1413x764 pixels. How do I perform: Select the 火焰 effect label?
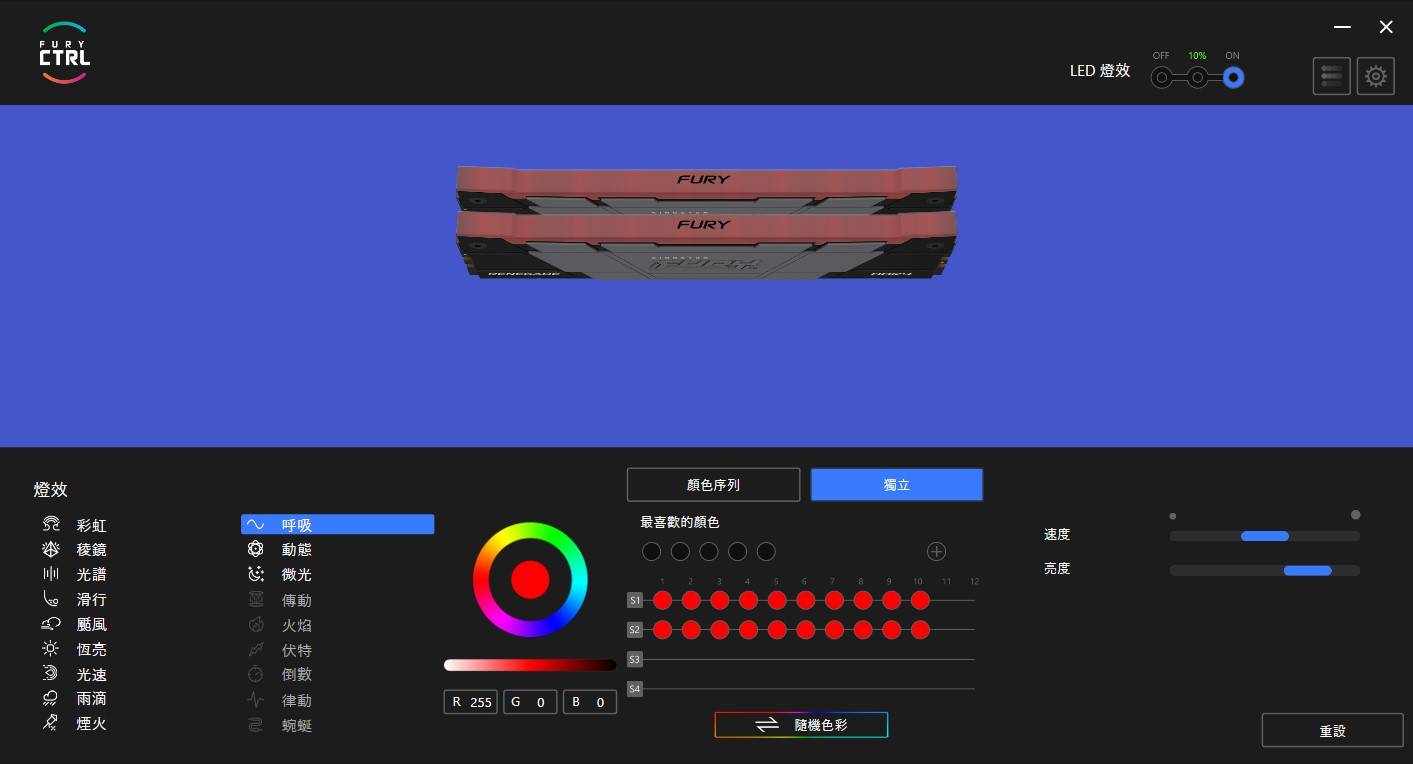(x=297, y=626)
